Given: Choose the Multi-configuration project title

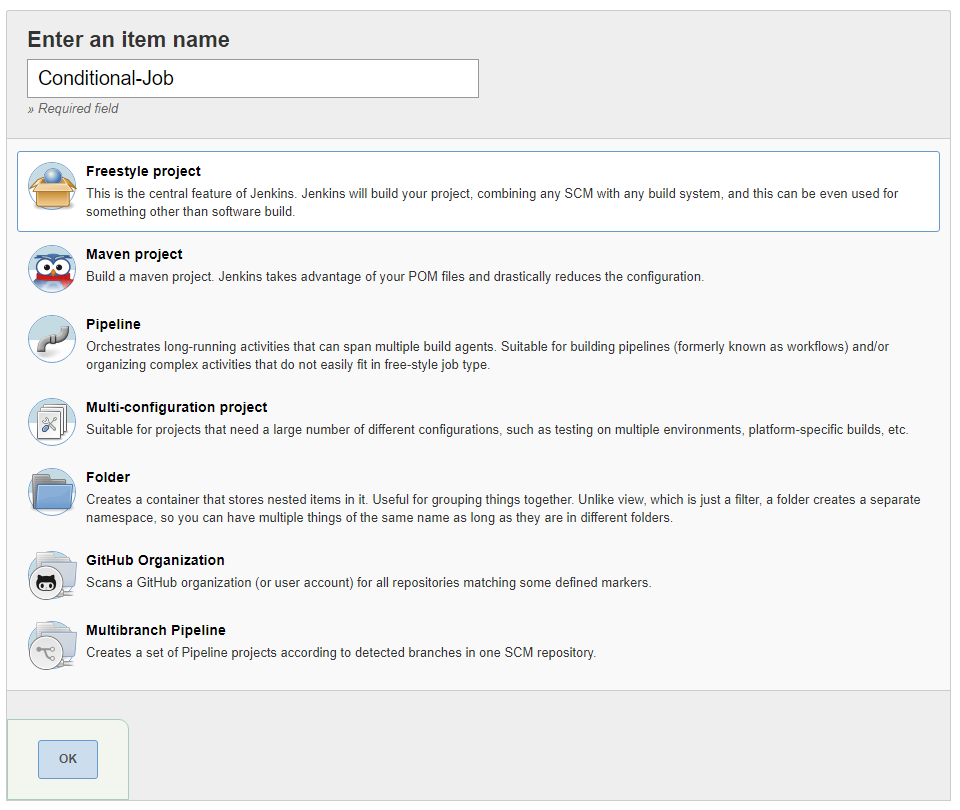Looking at the screenshot, I should click(x=176, y=408).
